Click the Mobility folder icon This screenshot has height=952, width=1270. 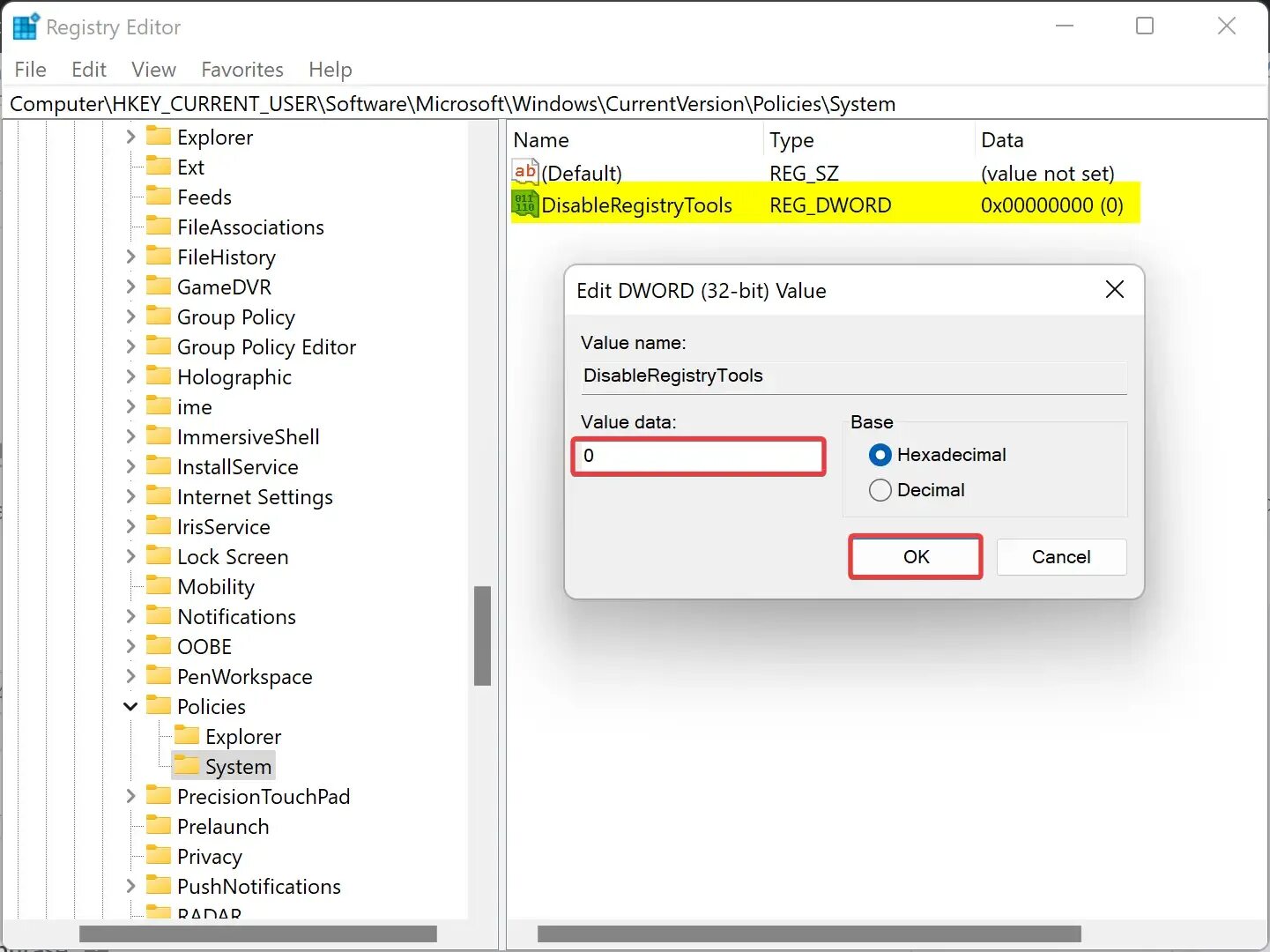159,585
